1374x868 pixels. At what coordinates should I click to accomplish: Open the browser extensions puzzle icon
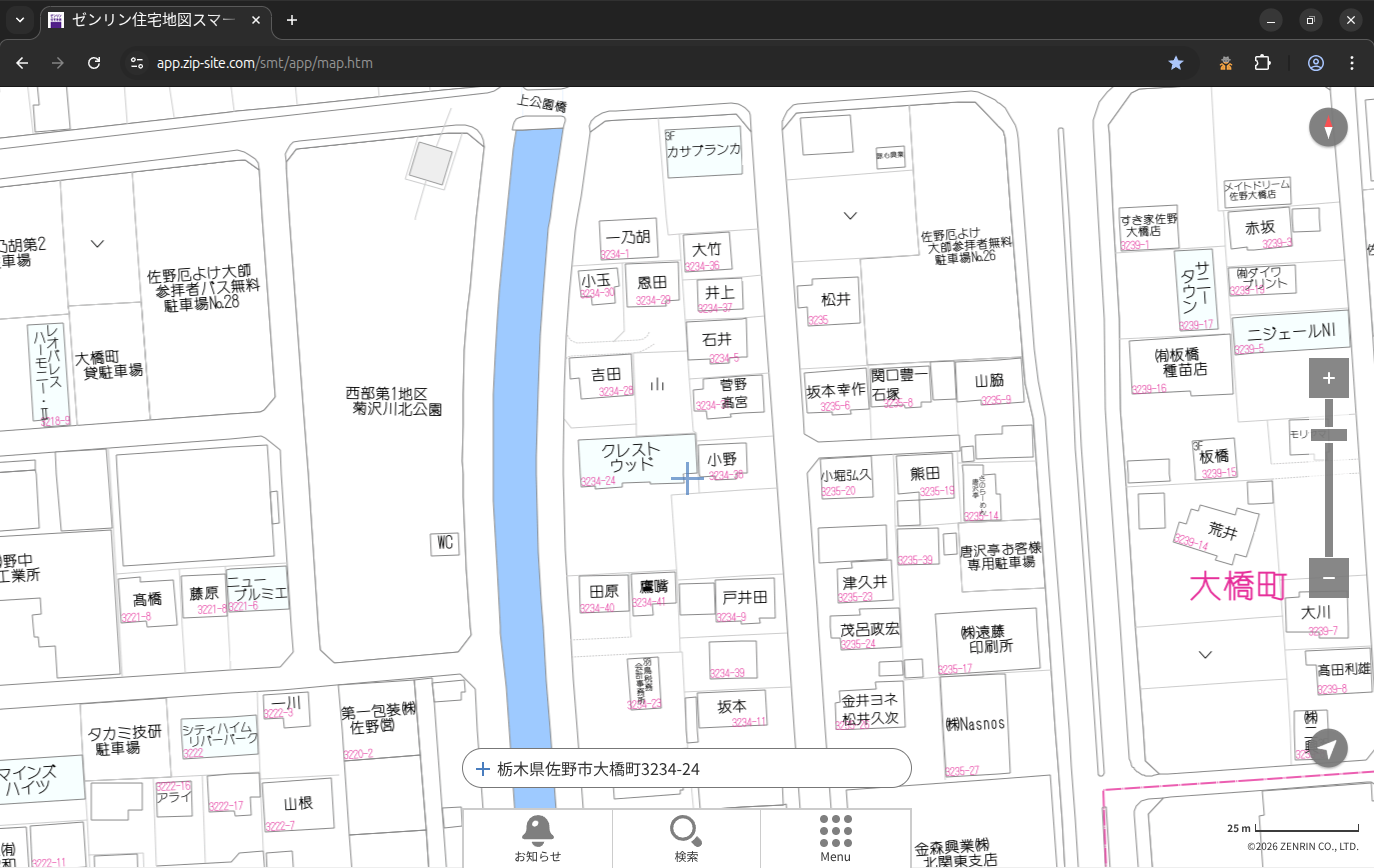tap(1262, 63)
